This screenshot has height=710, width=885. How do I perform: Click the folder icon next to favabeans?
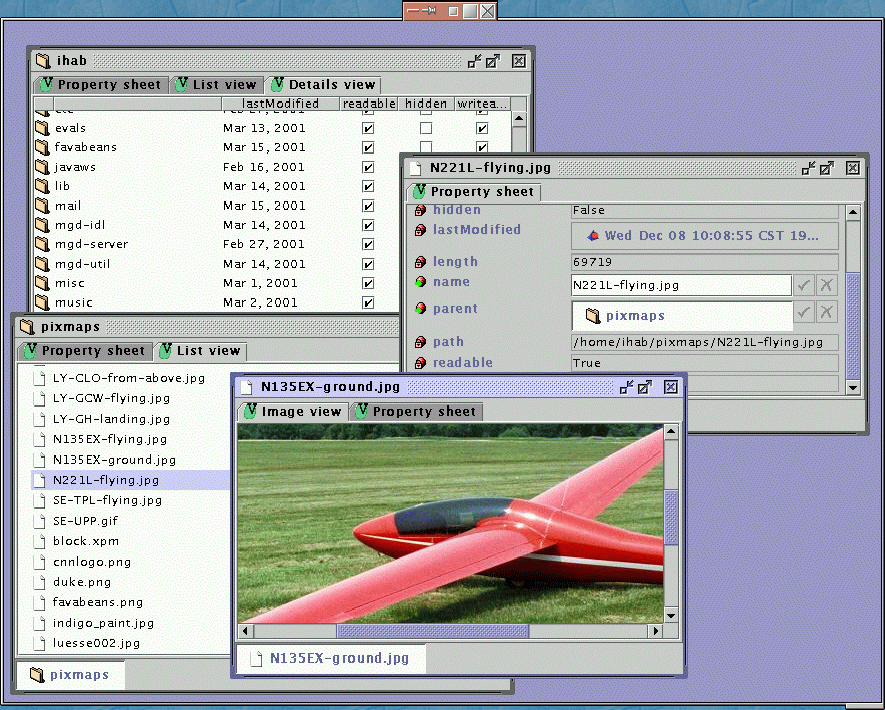tap(42, 147)
